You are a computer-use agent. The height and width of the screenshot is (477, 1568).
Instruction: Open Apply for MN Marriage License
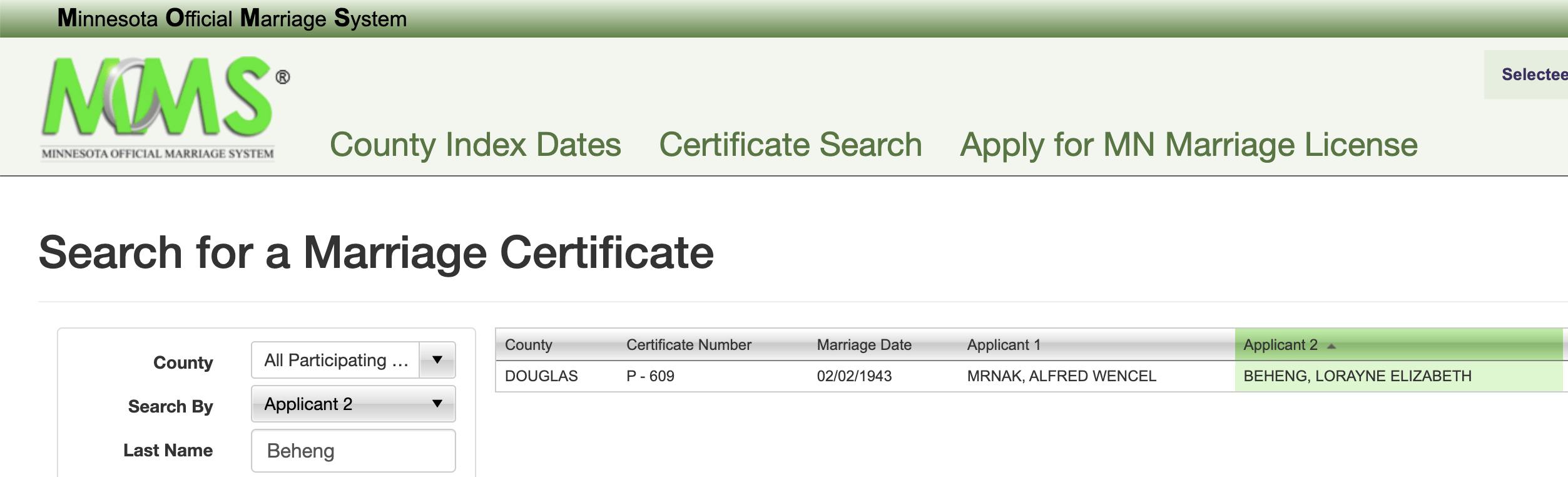tap(1188, 145)
